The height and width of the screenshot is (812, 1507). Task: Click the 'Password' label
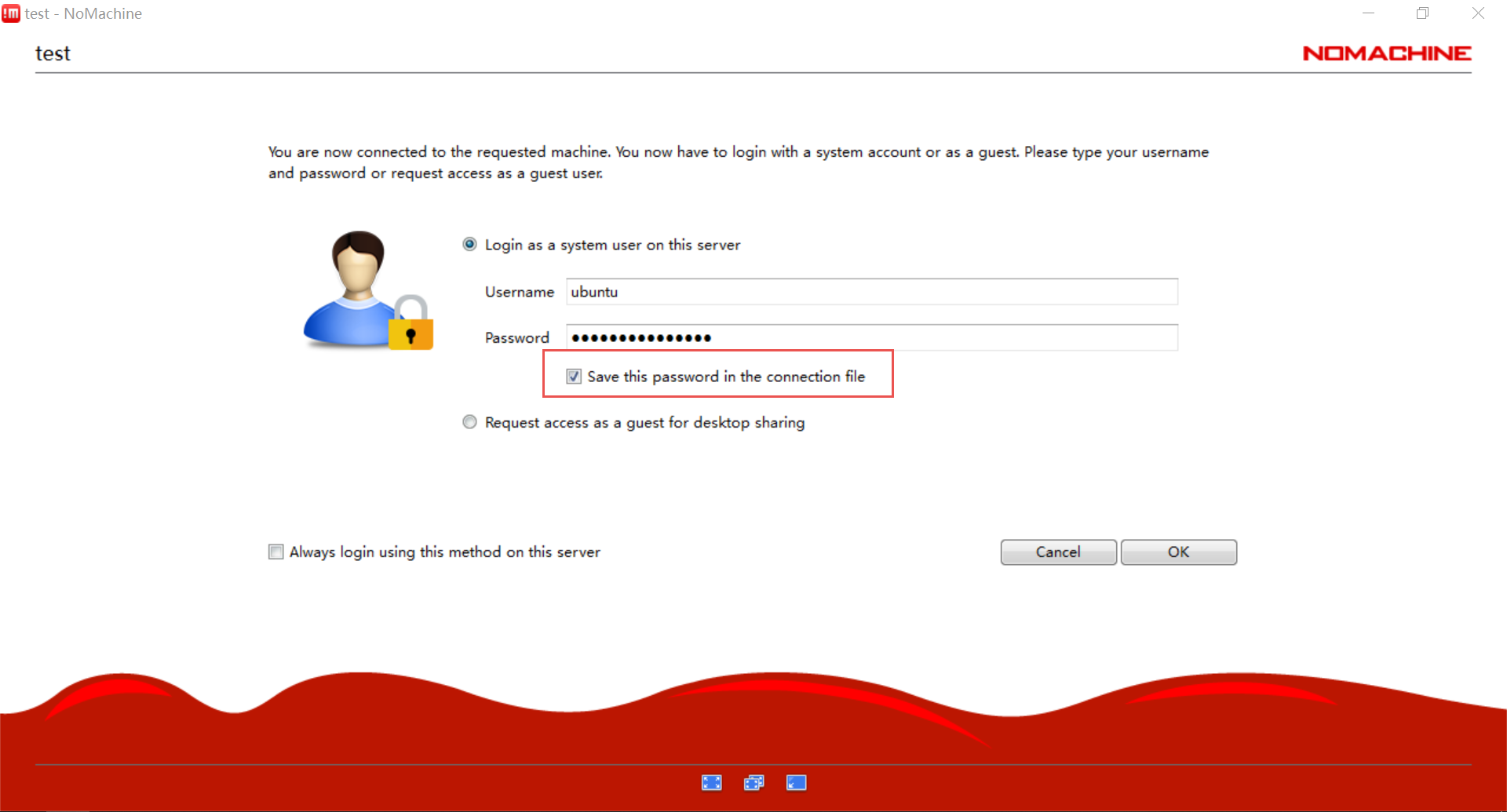pos(517,337)
